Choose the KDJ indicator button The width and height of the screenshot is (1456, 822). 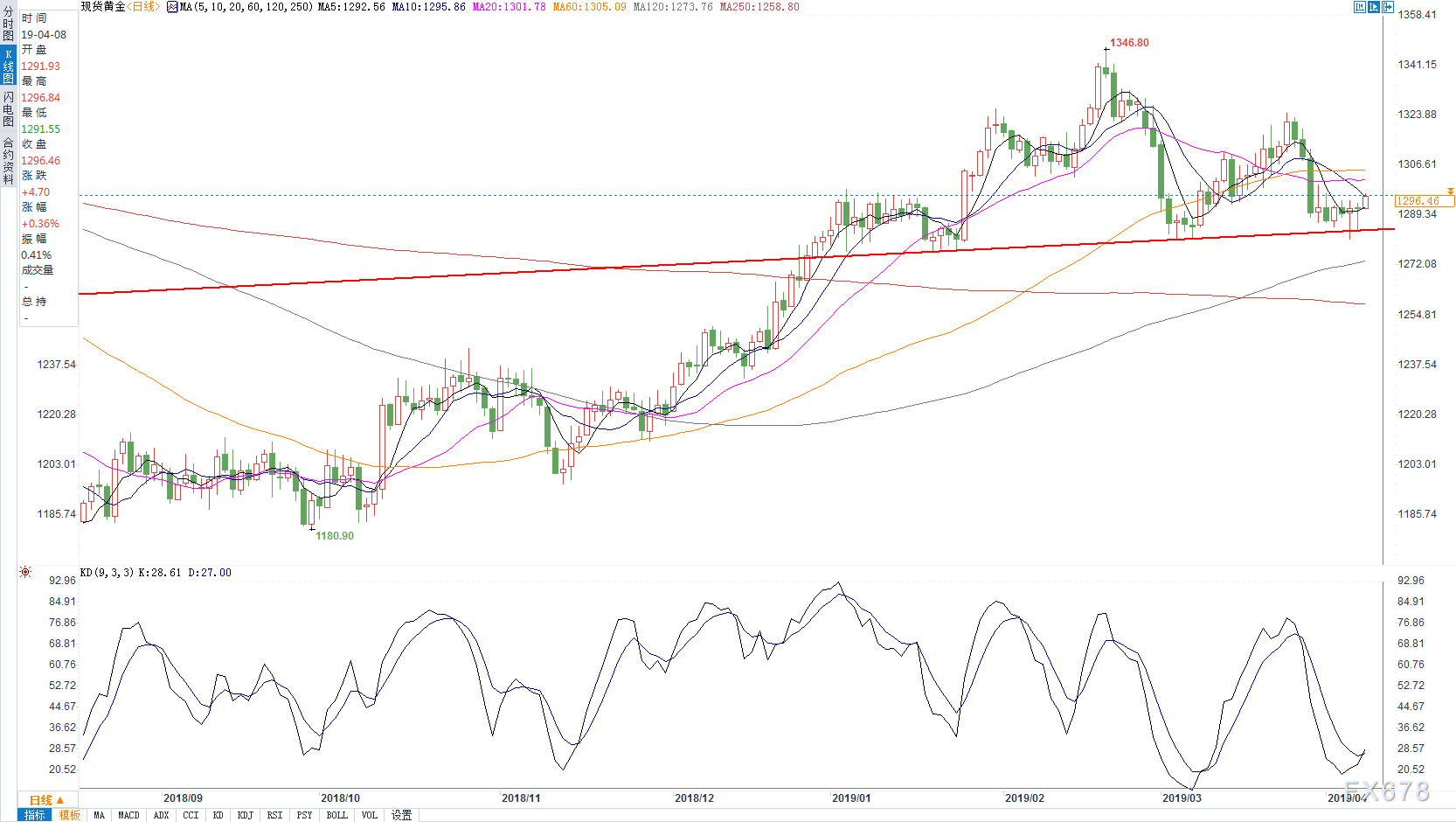[246, 815]
